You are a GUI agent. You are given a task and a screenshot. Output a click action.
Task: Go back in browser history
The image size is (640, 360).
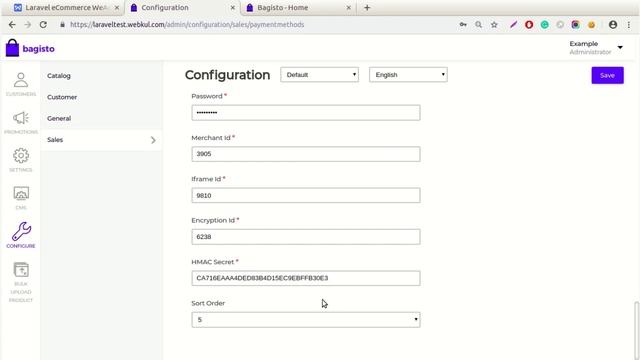pos(12,24)
